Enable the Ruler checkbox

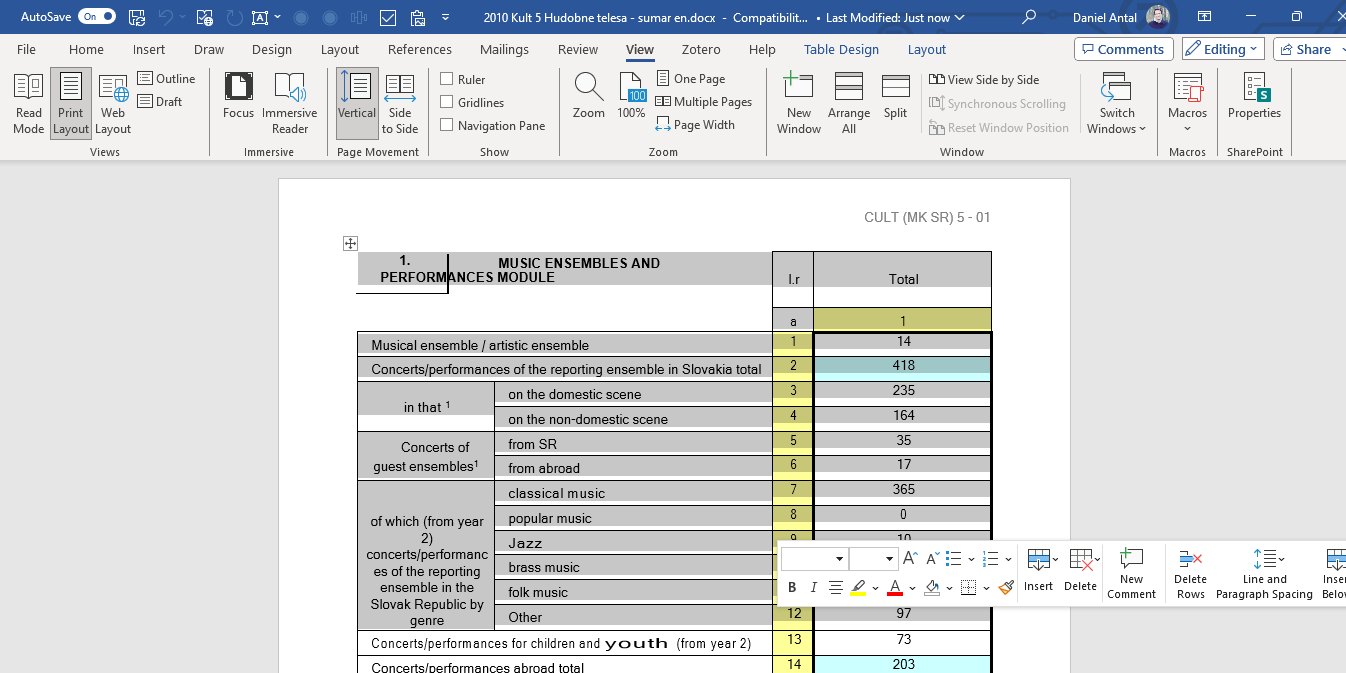pyautogui.click(x=447, y=79)
